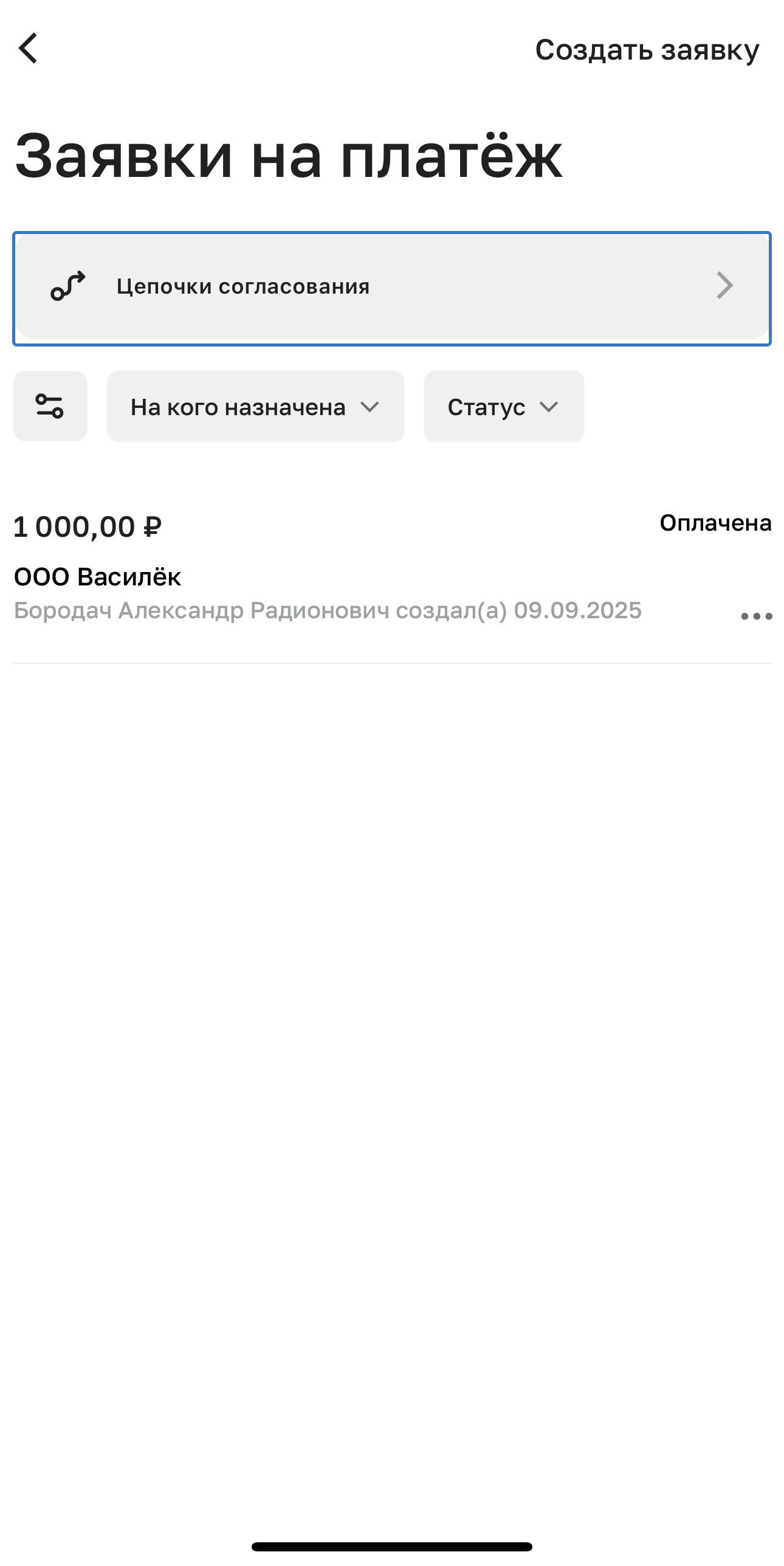The width and height of the screenshot is (784, 1566).
Task: Click the Заявки на платёж page heading
Action: 288,157
